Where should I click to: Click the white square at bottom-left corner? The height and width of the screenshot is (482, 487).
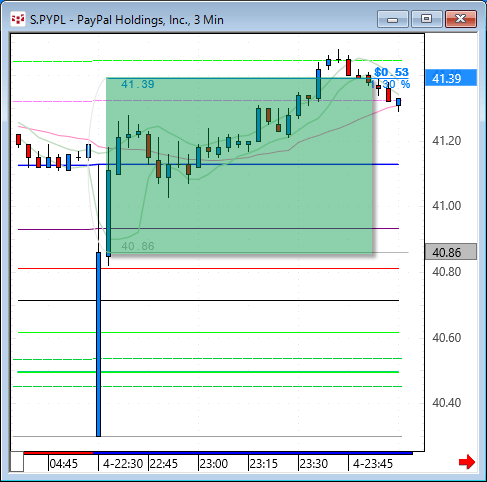pyautogui.click(x=17, y=462)
